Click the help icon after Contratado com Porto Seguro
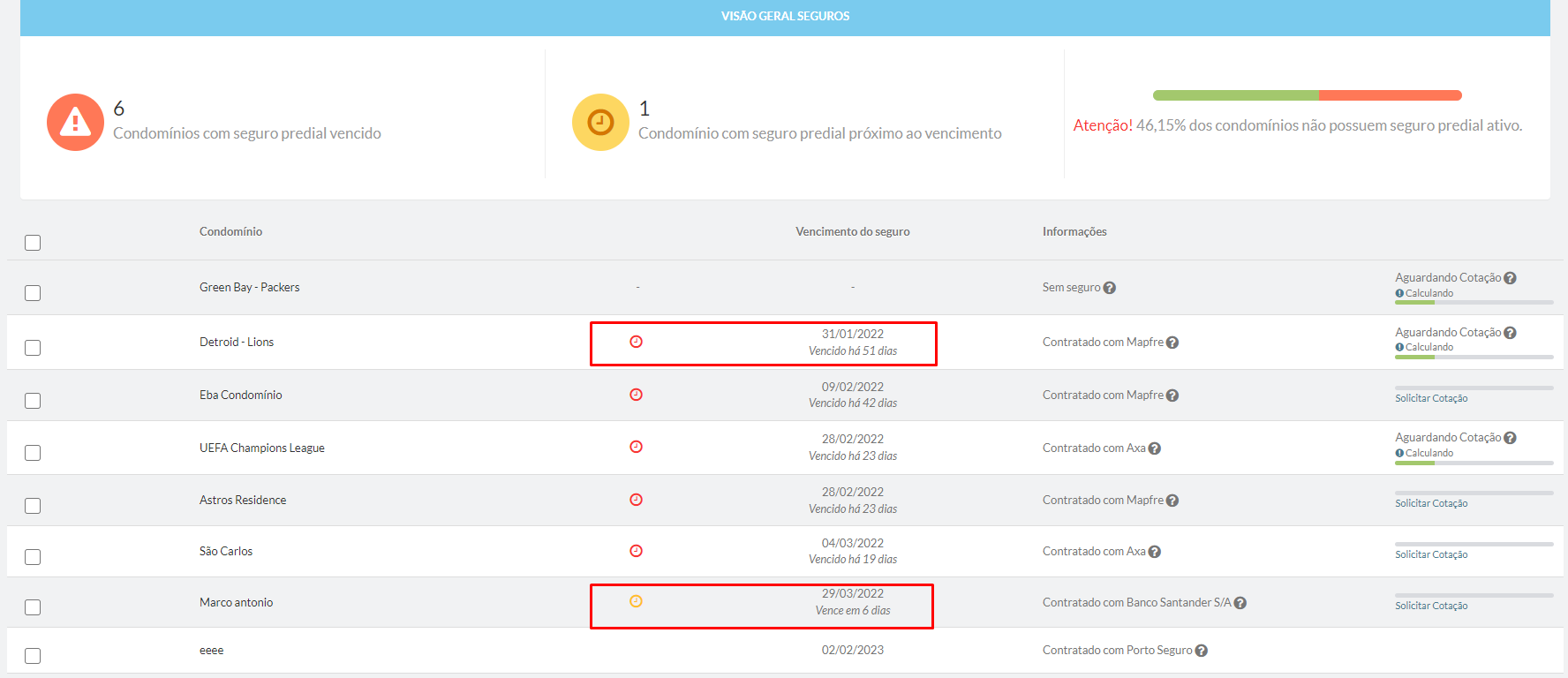Screen dimensions: 1568x678 tap(1202, 651)
